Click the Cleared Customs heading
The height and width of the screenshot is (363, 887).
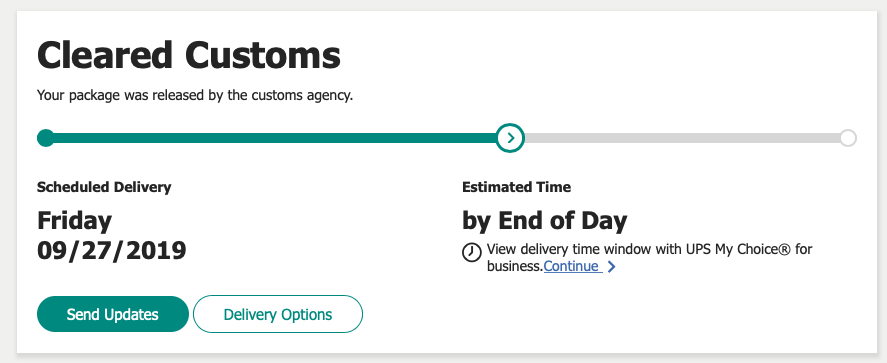[189, 55]
